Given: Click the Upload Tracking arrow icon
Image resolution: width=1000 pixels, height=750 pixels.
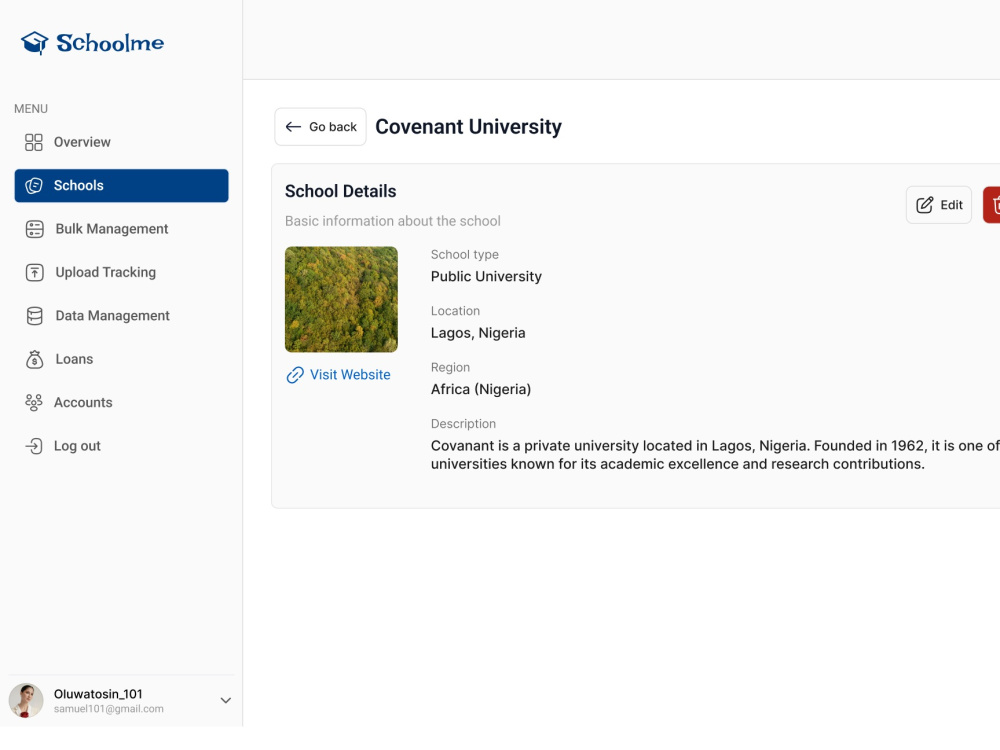Looking at the screenshot, I should [x=34, y=272].
